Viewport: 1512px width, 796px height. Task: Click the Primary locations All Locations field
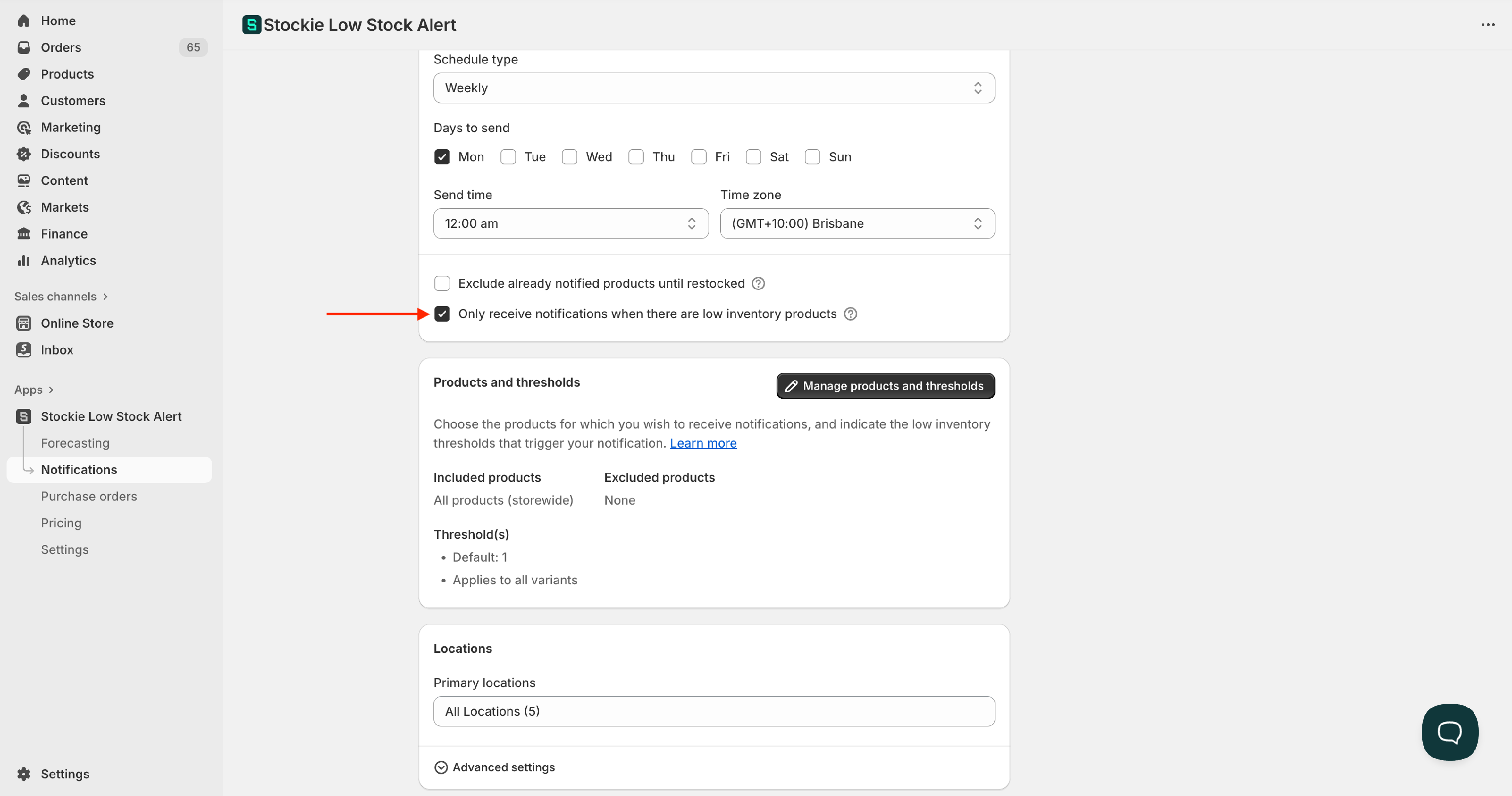coord(713,711)
